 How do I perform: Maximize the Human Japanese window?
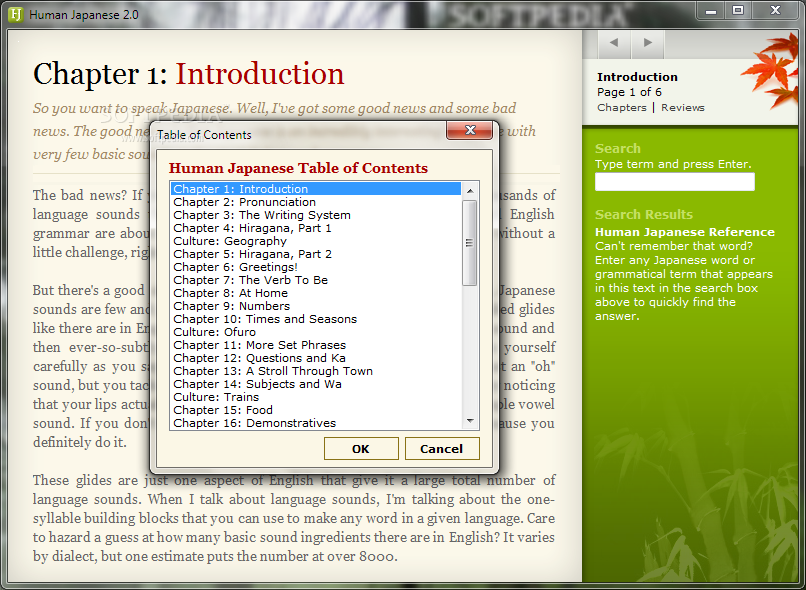738,11
